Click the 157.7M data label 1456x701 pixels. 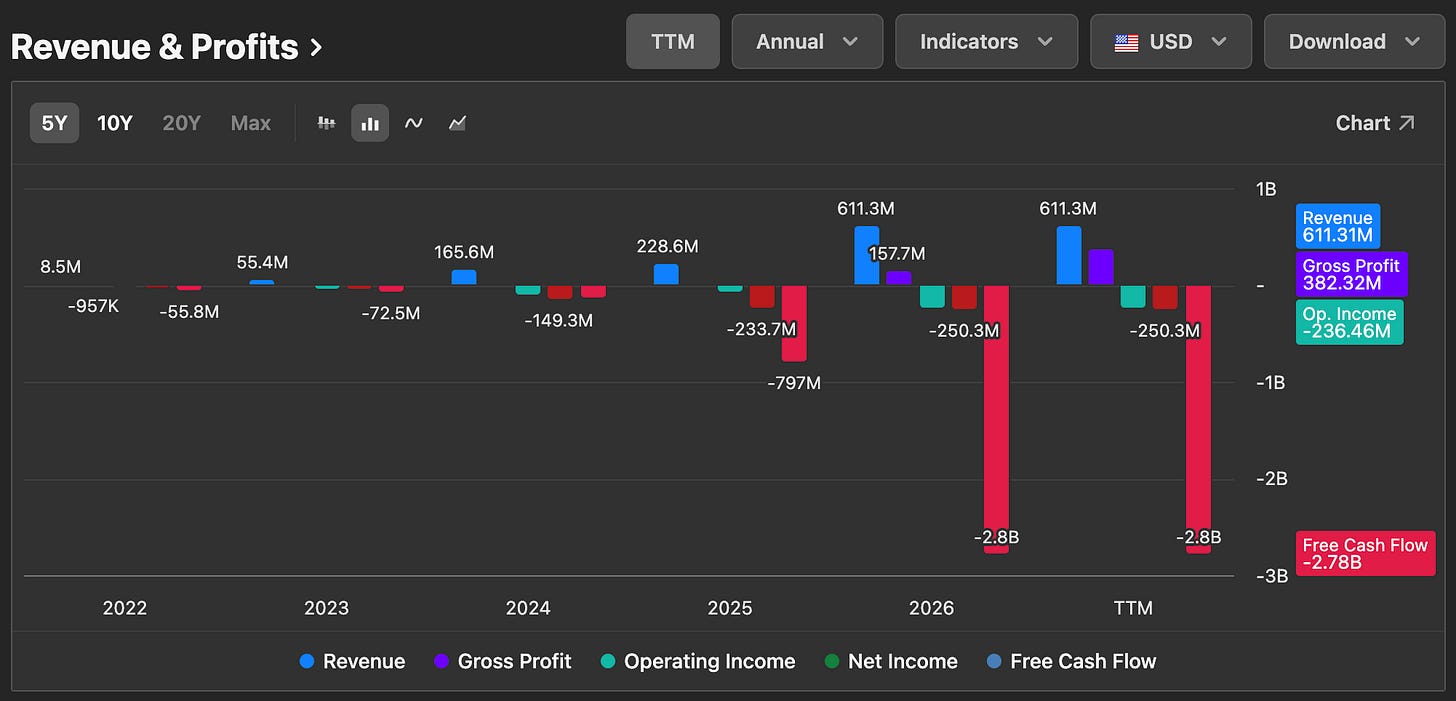pyautogui.click(x=896, y=253)
